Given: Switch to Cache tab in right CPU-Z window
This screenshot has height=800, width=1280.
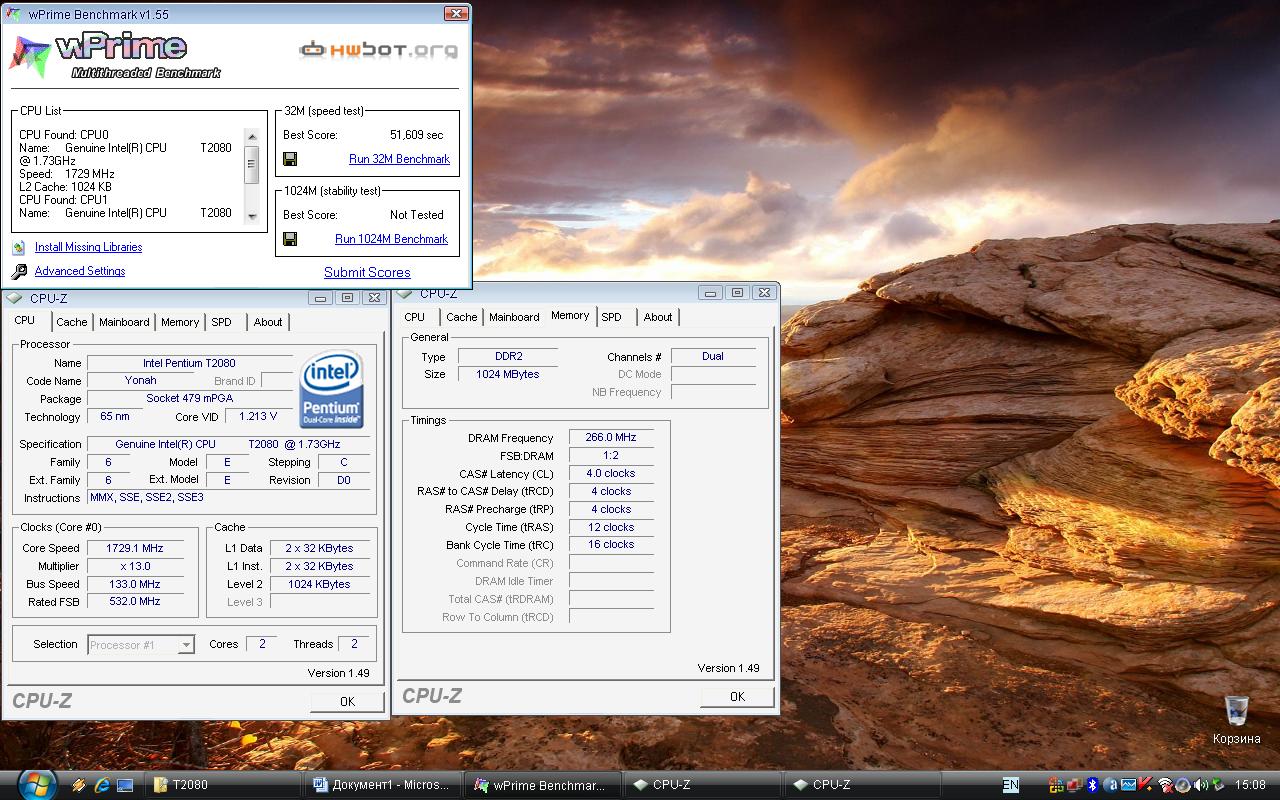Looking at the screenshot, I should [461, 317].
